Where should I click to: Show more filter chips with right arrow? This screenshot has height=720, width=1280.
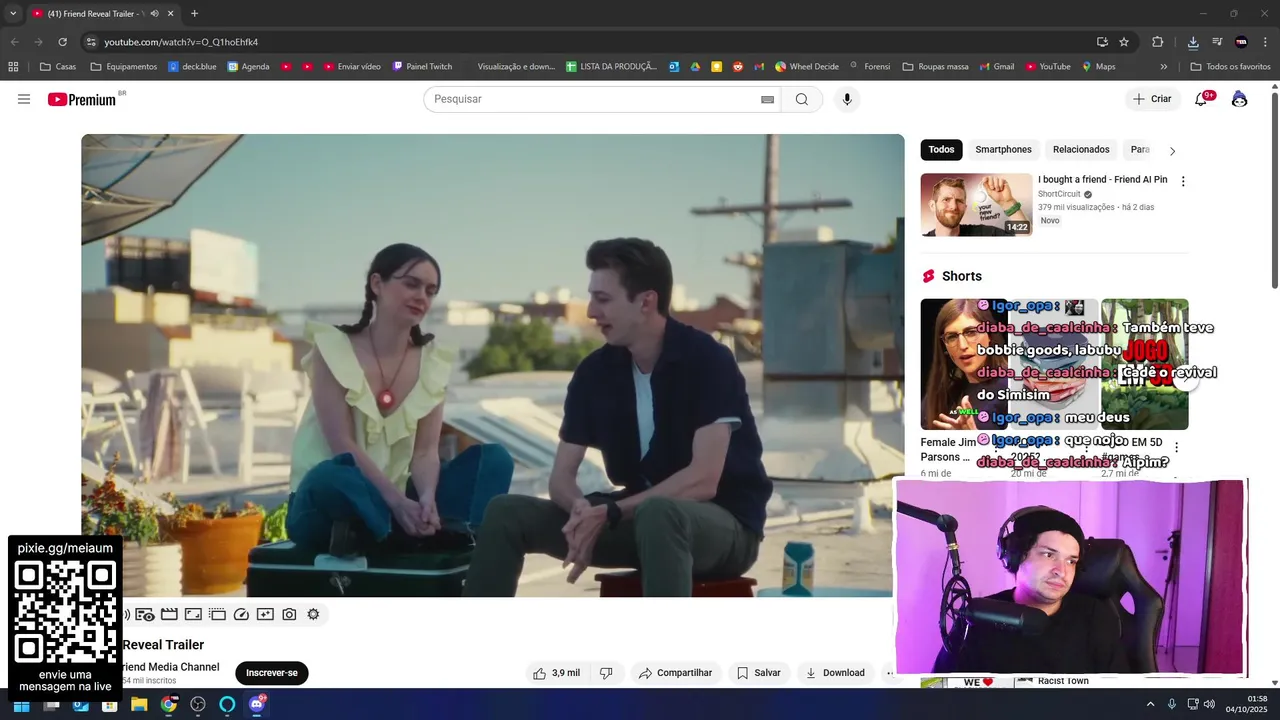pyautogui.click(x=1172, y=151)
